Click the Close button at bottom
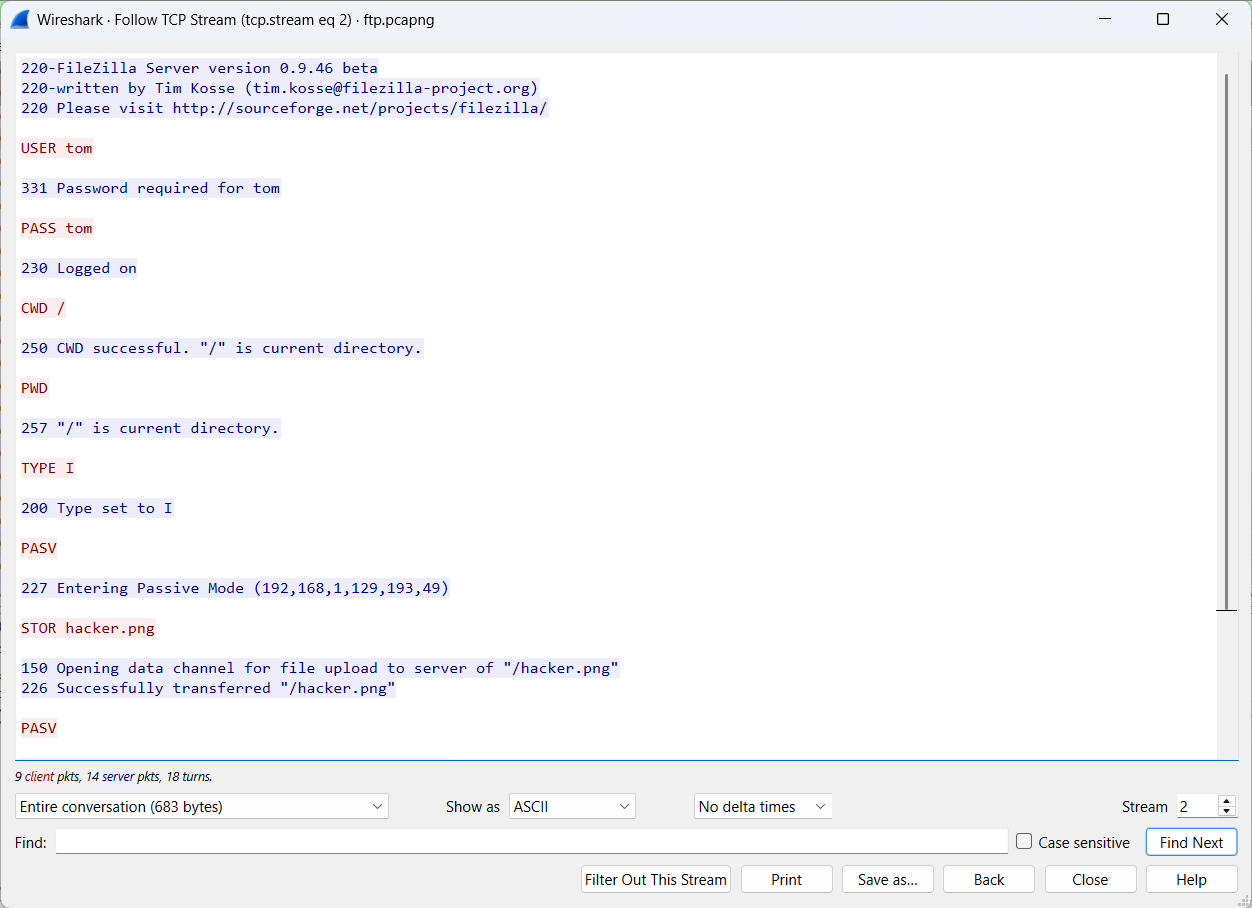 pos(1090,880)
